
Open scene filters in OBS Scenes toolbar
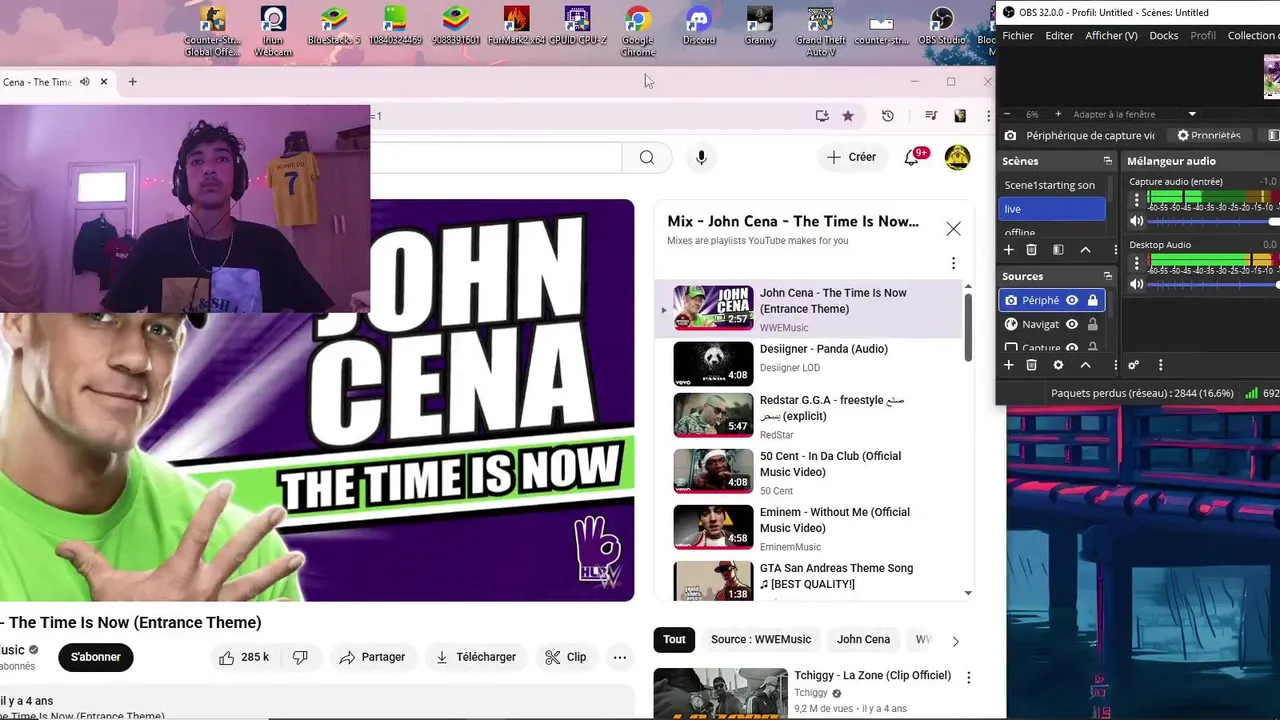(x=1058, y=250)
